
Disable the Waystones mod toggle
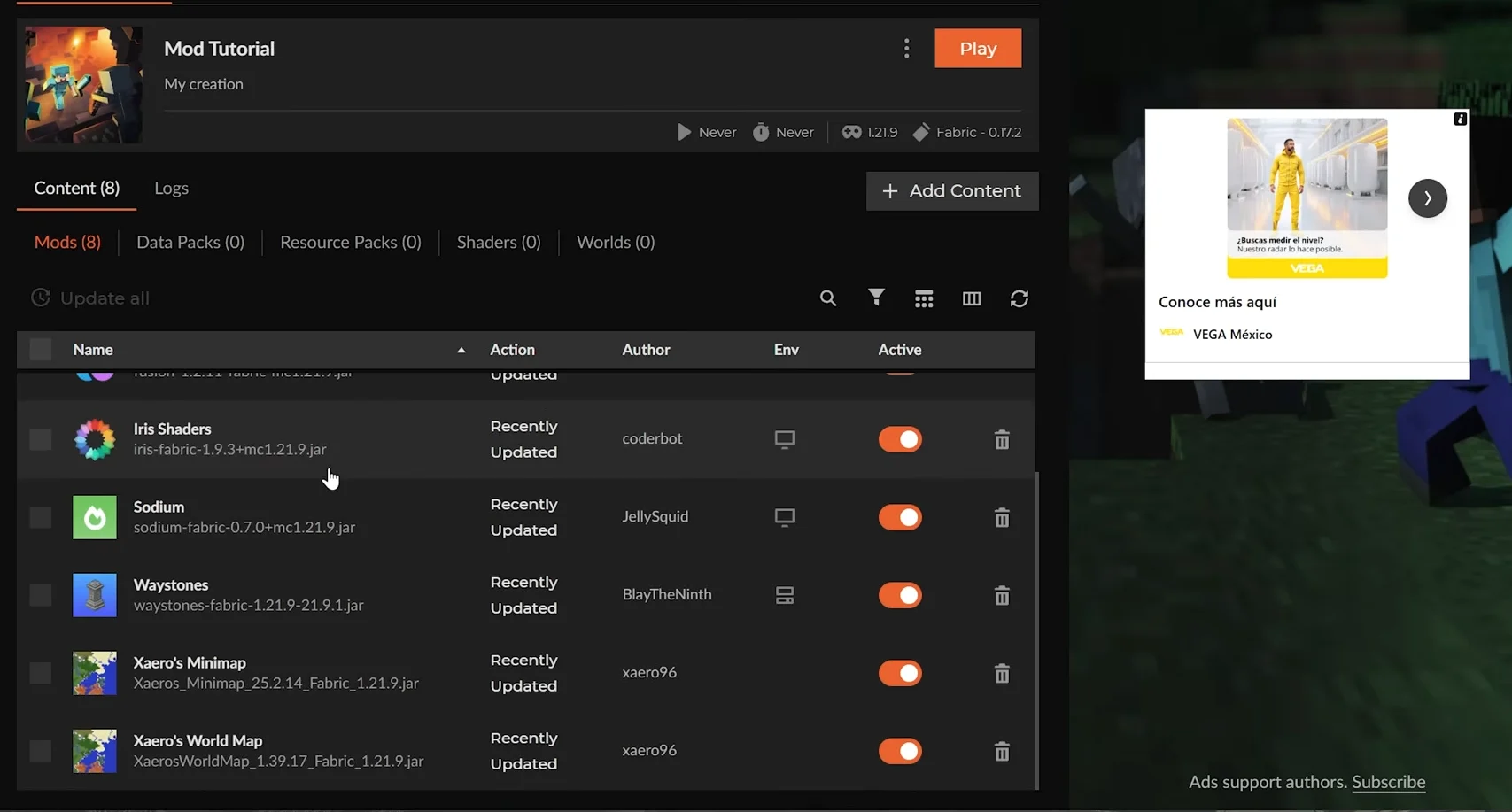click(900, 595)
